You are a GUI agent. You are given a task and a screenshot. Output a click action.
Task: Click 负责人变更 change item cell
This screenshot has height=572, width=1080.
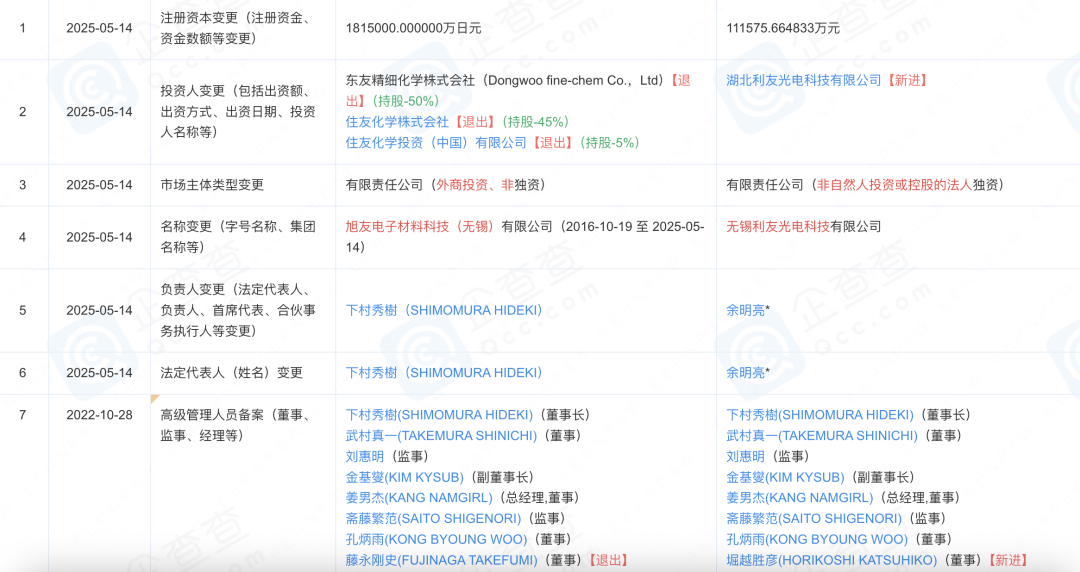pos(243,311)
